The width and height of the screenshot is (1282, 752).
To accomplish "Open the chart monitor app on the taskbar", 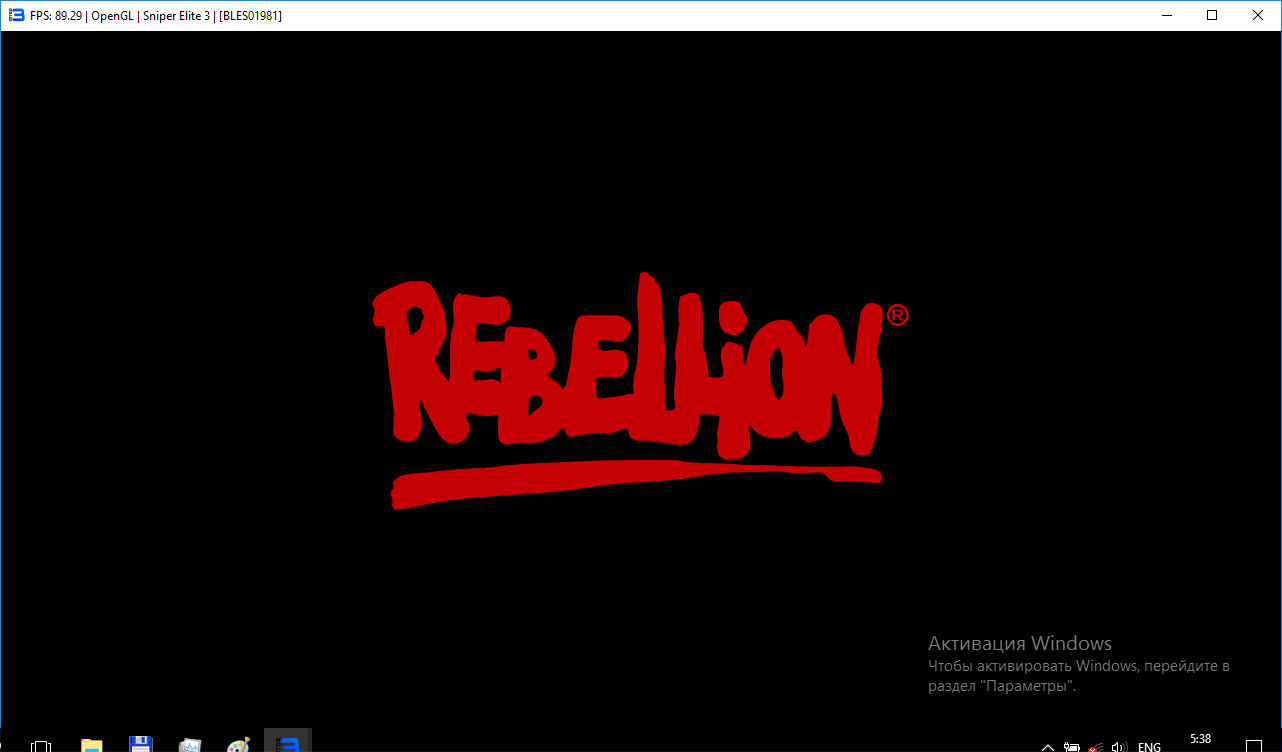I will click(x=190, y=745).
